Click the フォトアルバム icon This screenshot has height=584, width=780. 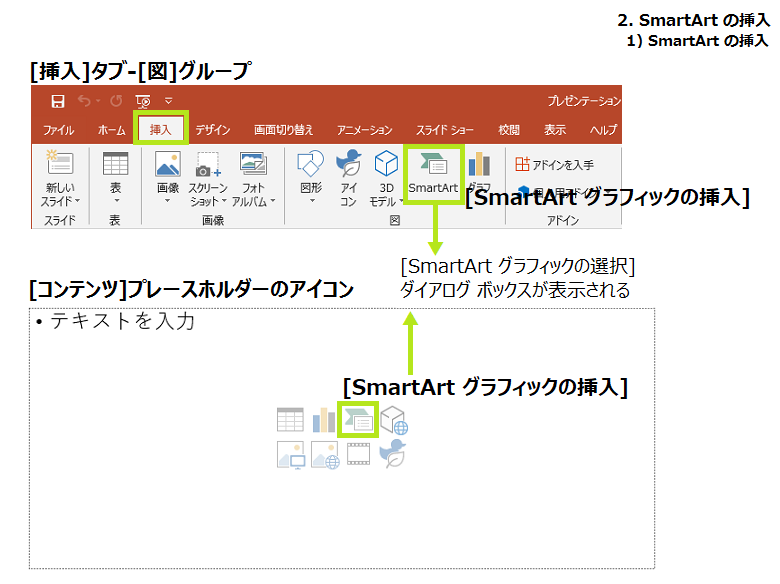pyautogui.click(x=253, y=164)
